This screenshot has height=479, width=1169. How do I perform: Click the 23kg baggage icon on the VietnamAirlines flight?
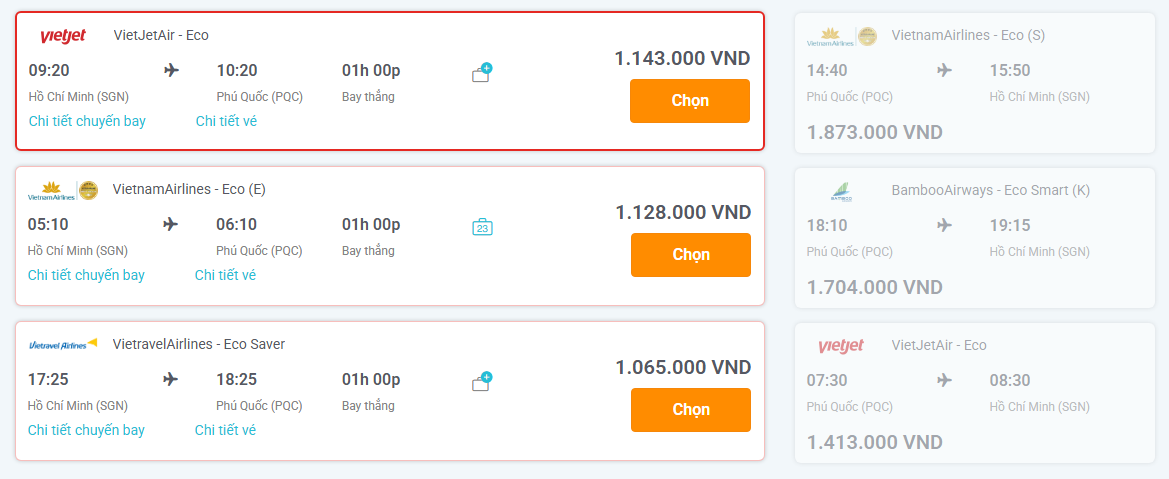tap(482, 227)
